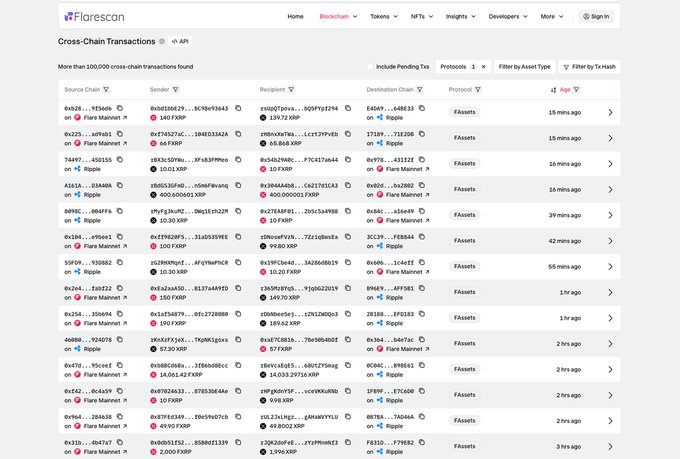The height and width of the screenshot is (459, 680).
Task: Open Flare Mainnet link under 0x978...431f2f
Action: 408,169
